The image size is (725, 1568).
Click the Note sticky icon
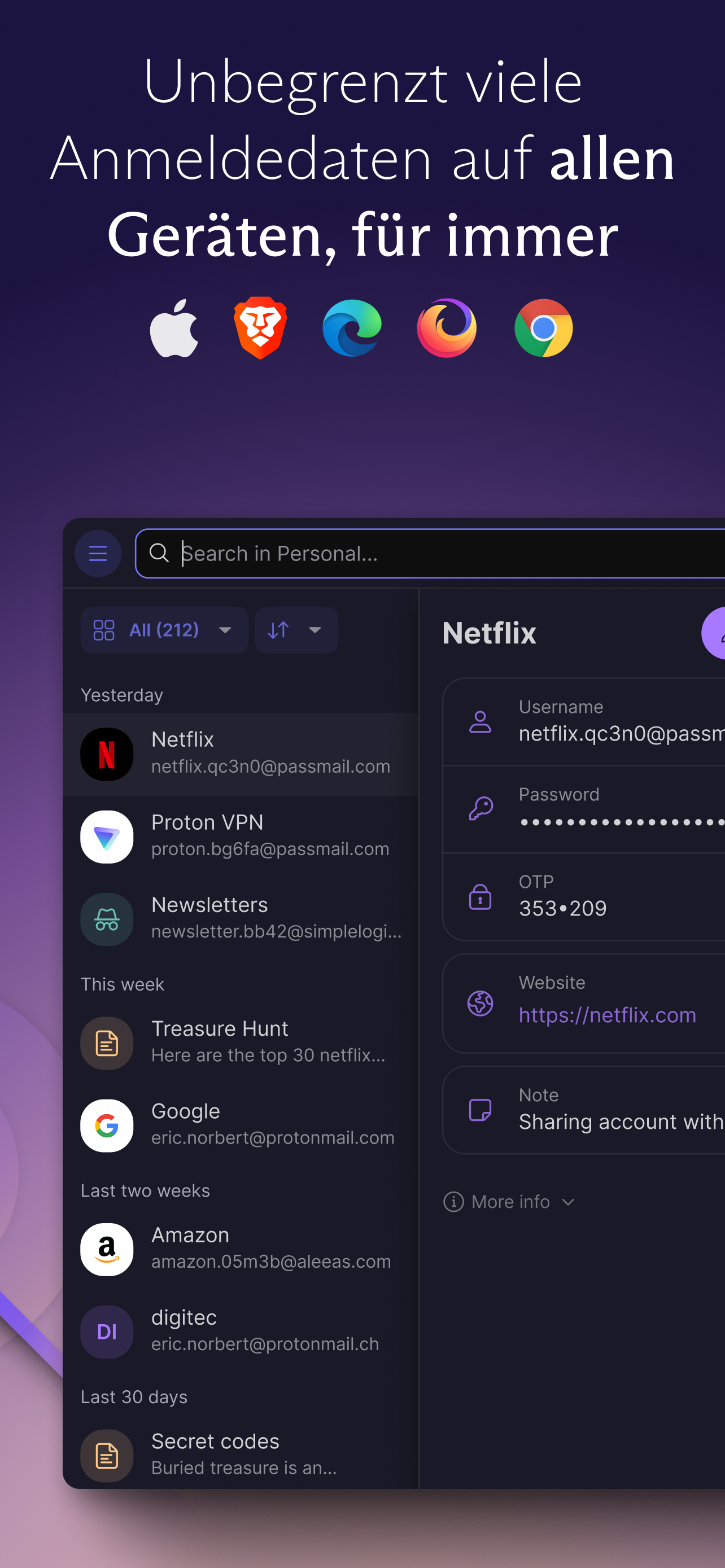pos(481,1110)
